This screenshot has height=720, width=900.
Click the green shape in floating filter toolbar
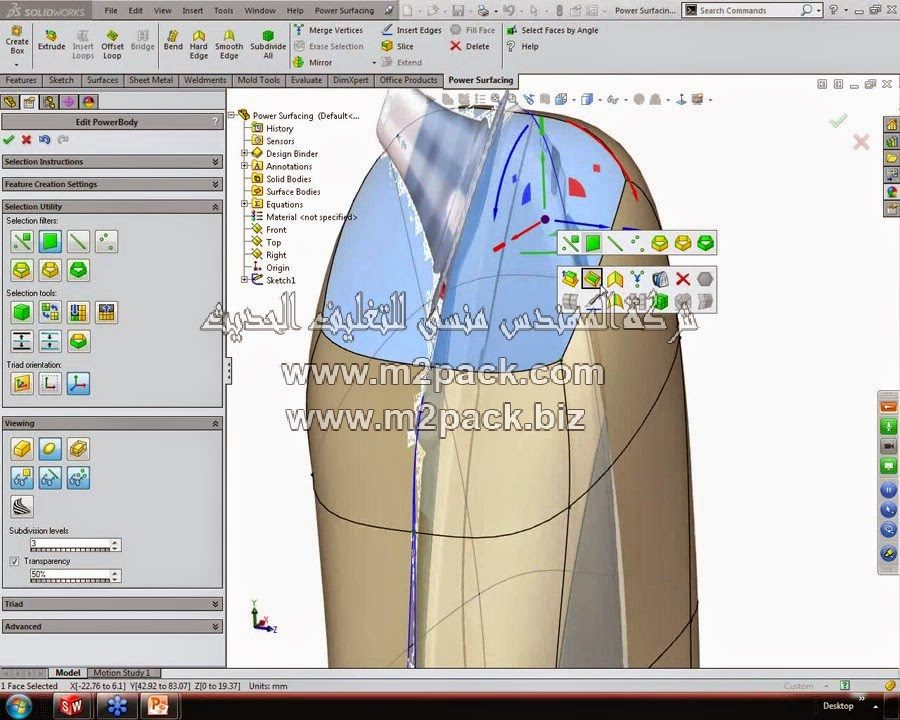pyautogui.click(x=705, y=243)
